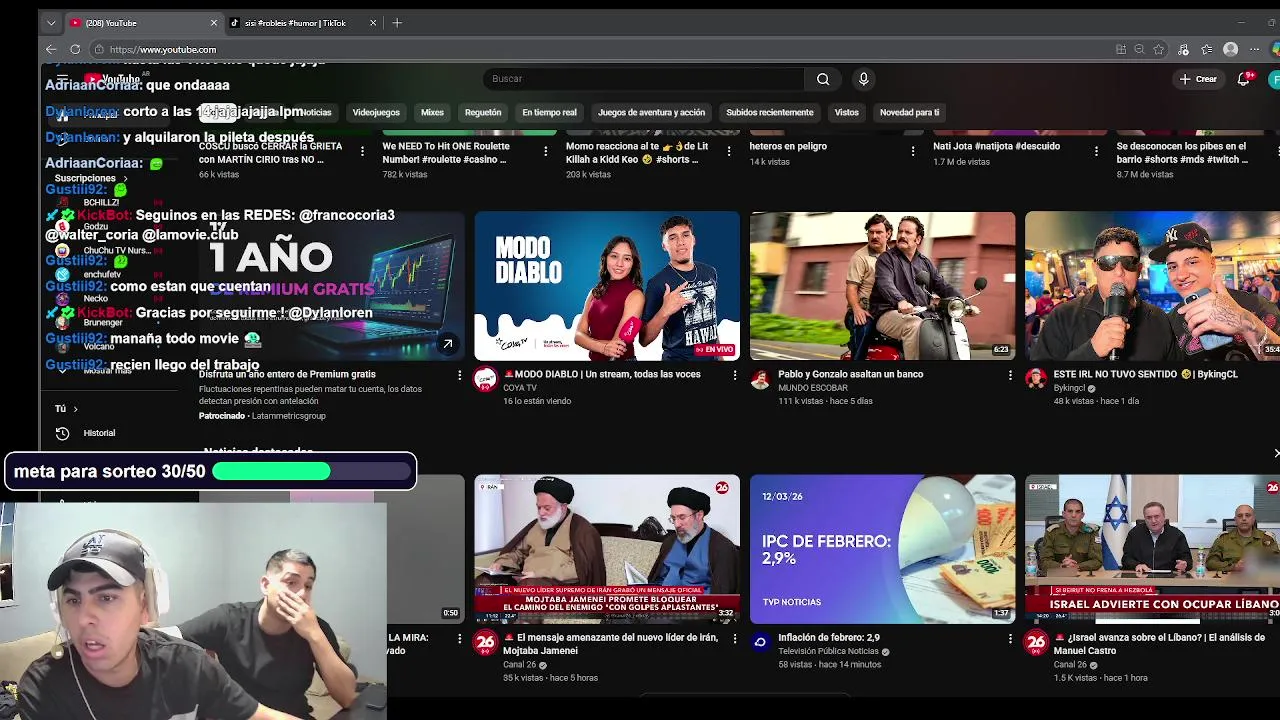This screenshot has height=720, width=1280.
Task: Open the ChuChu TV subscription channel
Action: point(116,251)
